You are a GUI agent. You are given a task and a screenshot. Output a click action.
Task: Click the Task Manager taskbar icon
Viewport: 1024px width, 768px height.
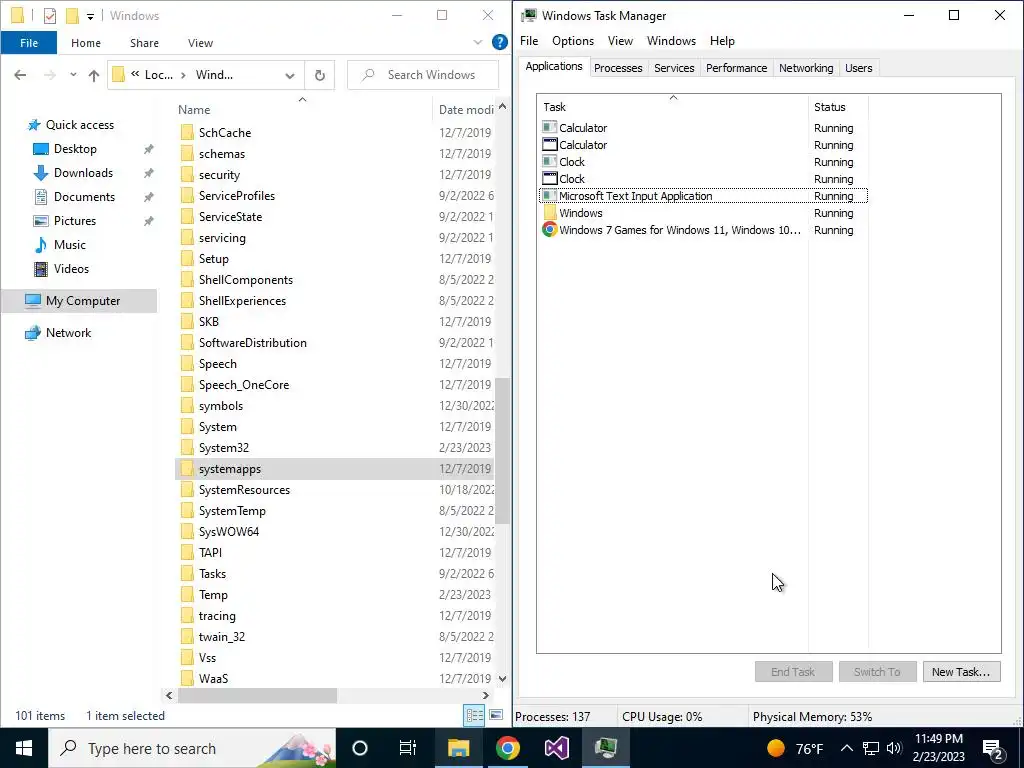coord(606,748)
